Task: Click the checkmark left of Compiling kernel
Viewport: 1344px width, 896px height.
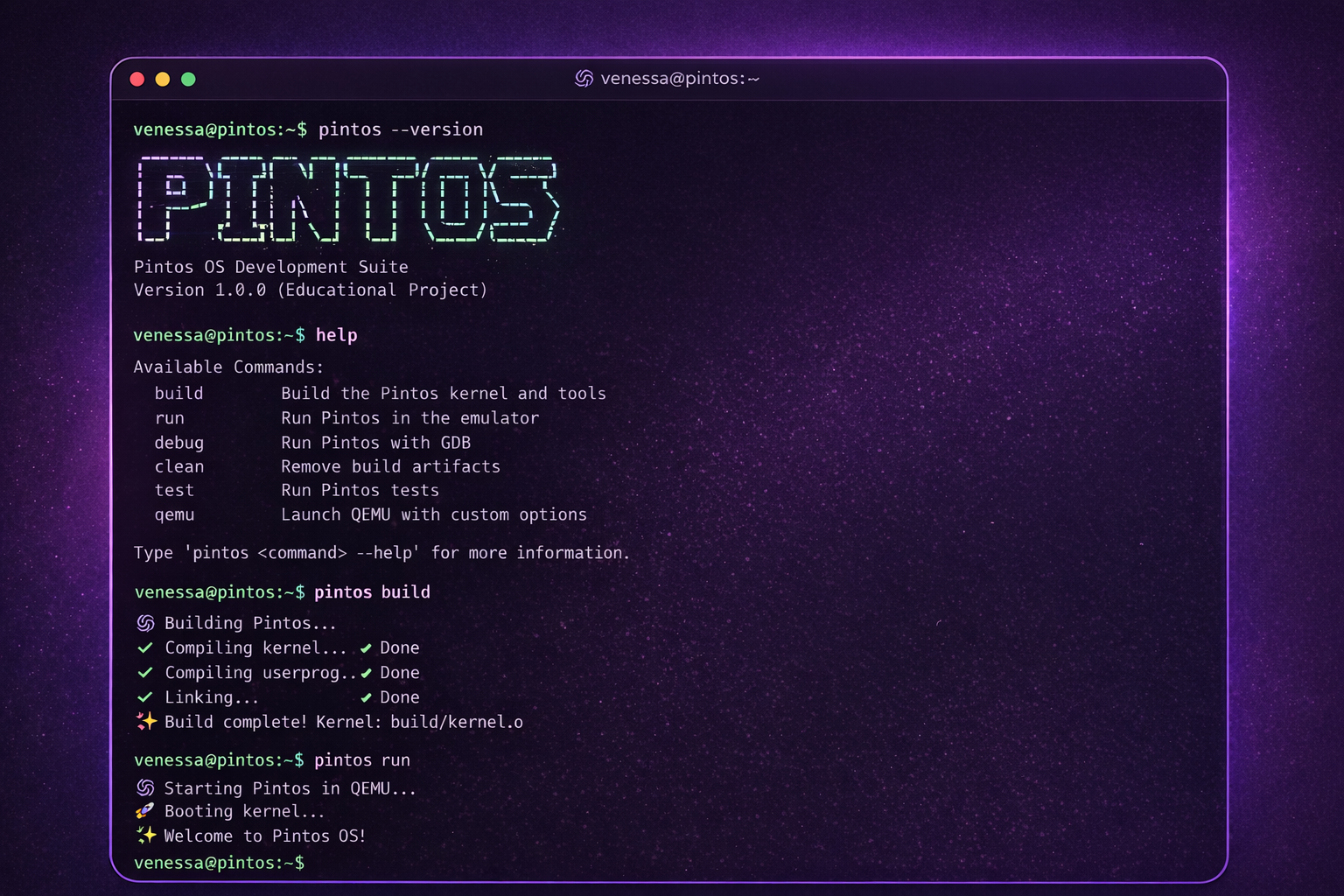Action: pos(145,647)
